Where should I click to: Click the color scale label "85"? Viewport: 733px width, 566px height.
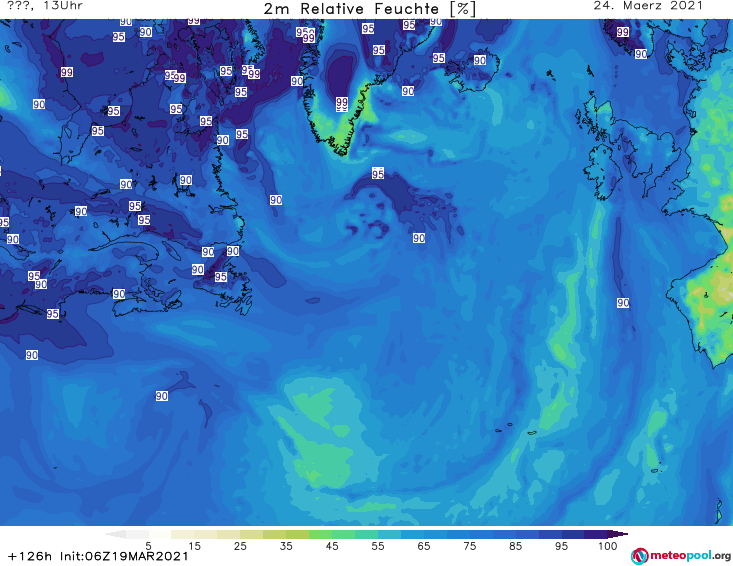(x=515, y=546)
